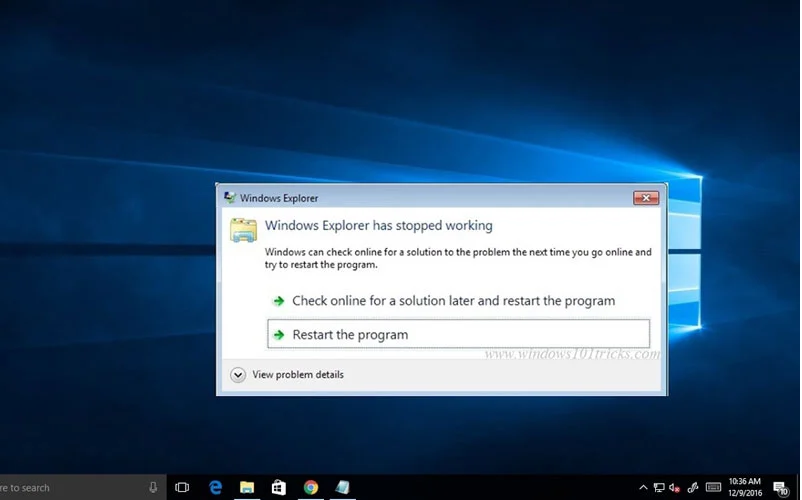Click the Cortana microphone icon
This screenshot has width=802, height=500.
(x=153, y=487)
